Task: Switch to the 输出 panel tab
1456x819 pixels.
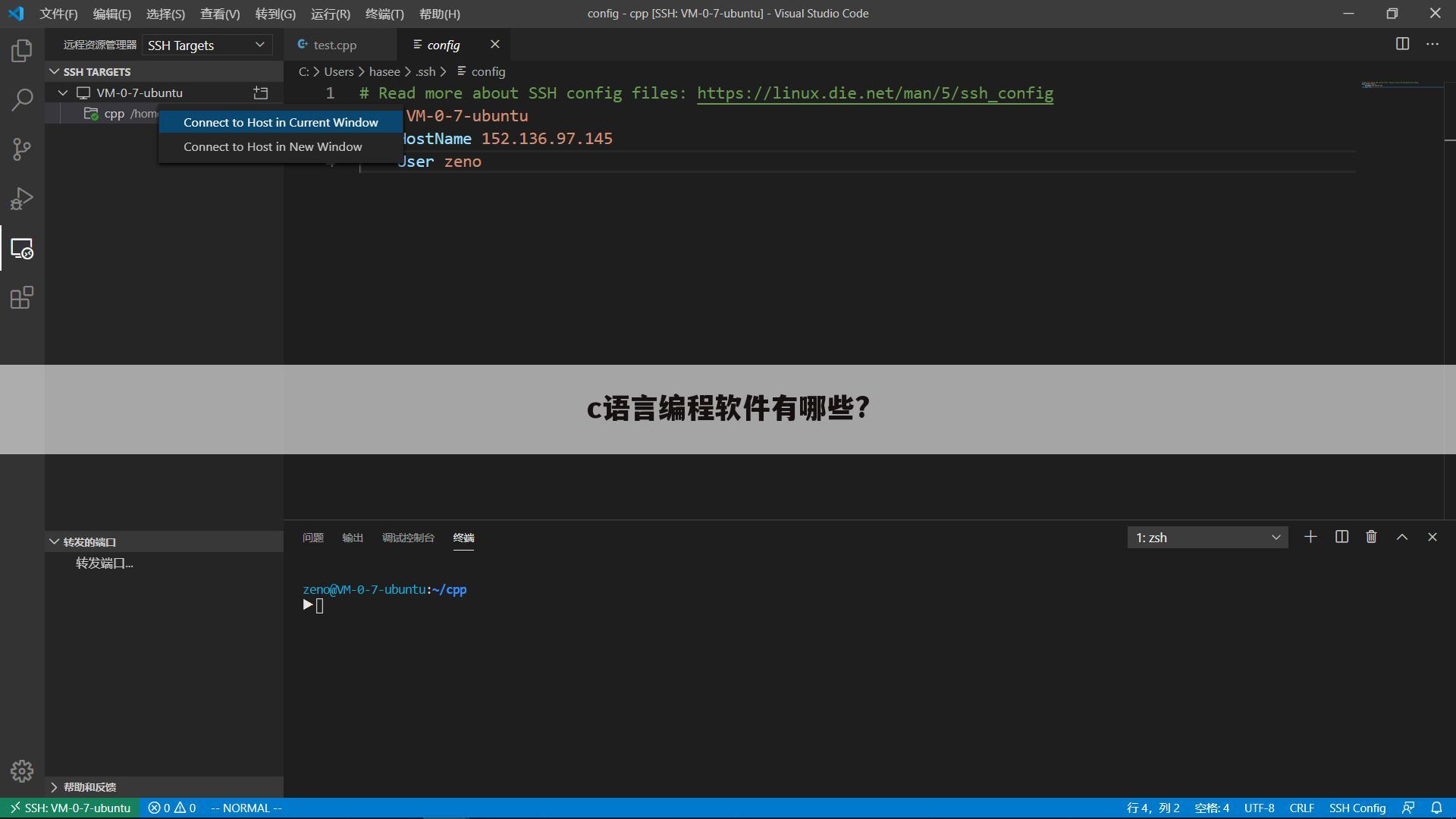Action: [353, 538]
